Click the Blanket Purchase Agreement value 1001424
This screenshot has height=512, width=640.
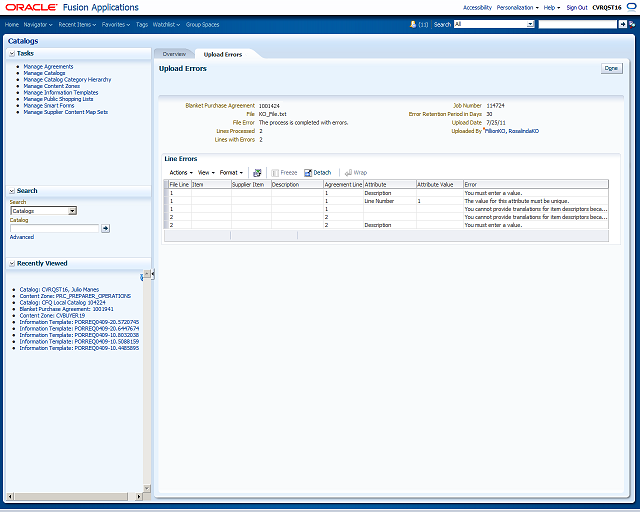[269, 106]
